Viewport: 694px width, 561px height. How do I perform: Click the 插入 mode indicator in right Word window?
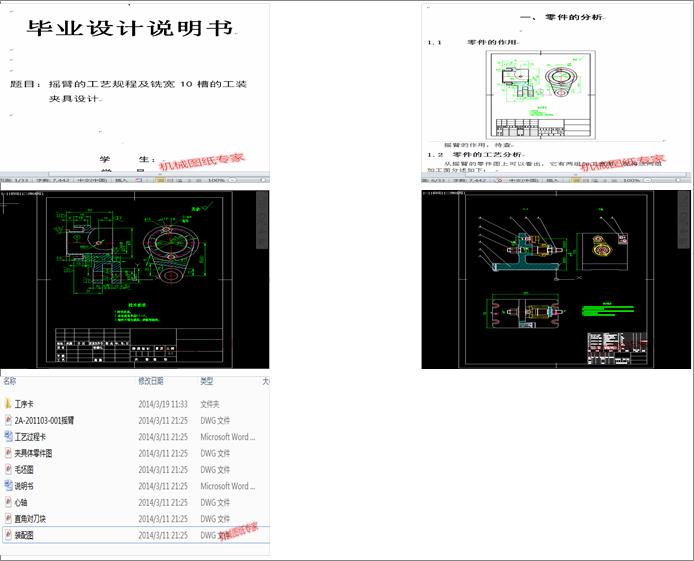(553, 180)
